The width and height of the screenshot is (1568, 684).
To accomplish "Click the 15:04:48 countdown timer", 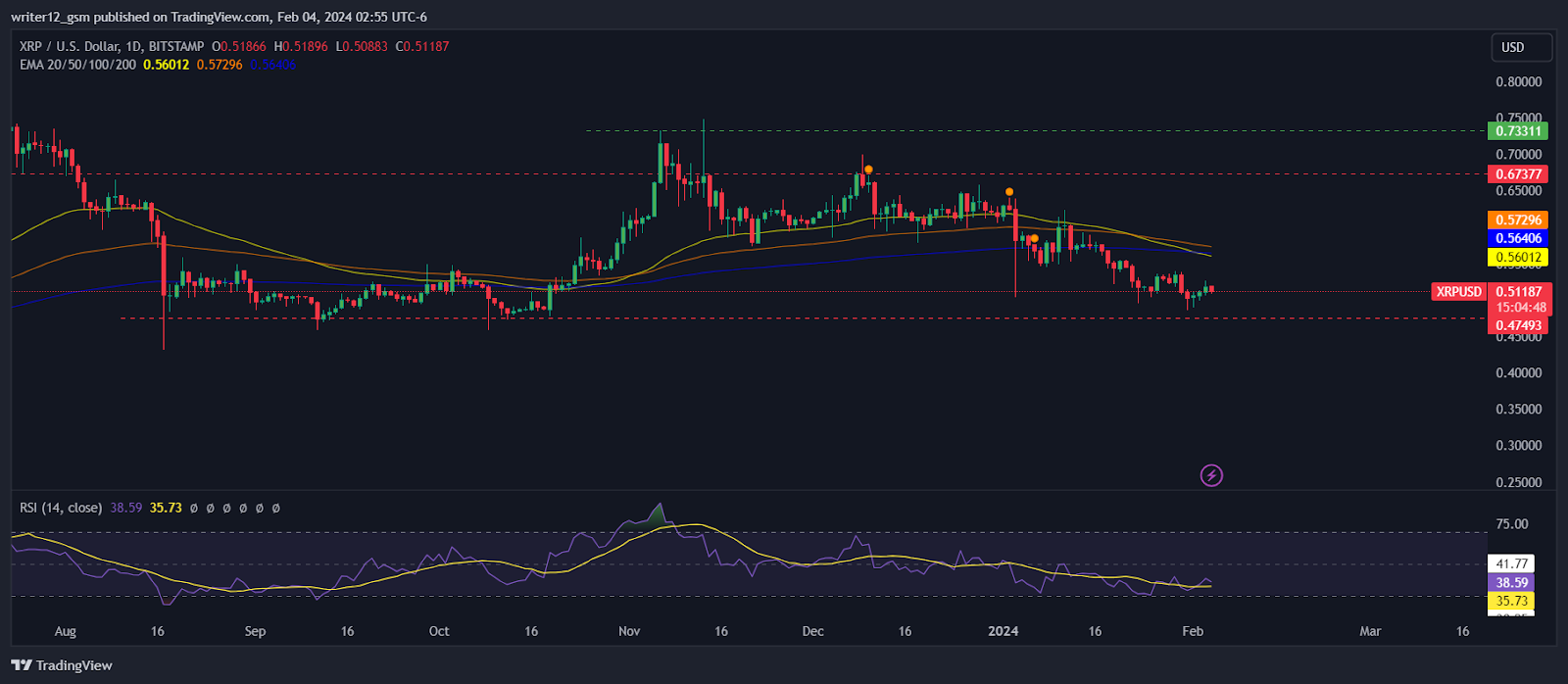I will coord(1520,308).
